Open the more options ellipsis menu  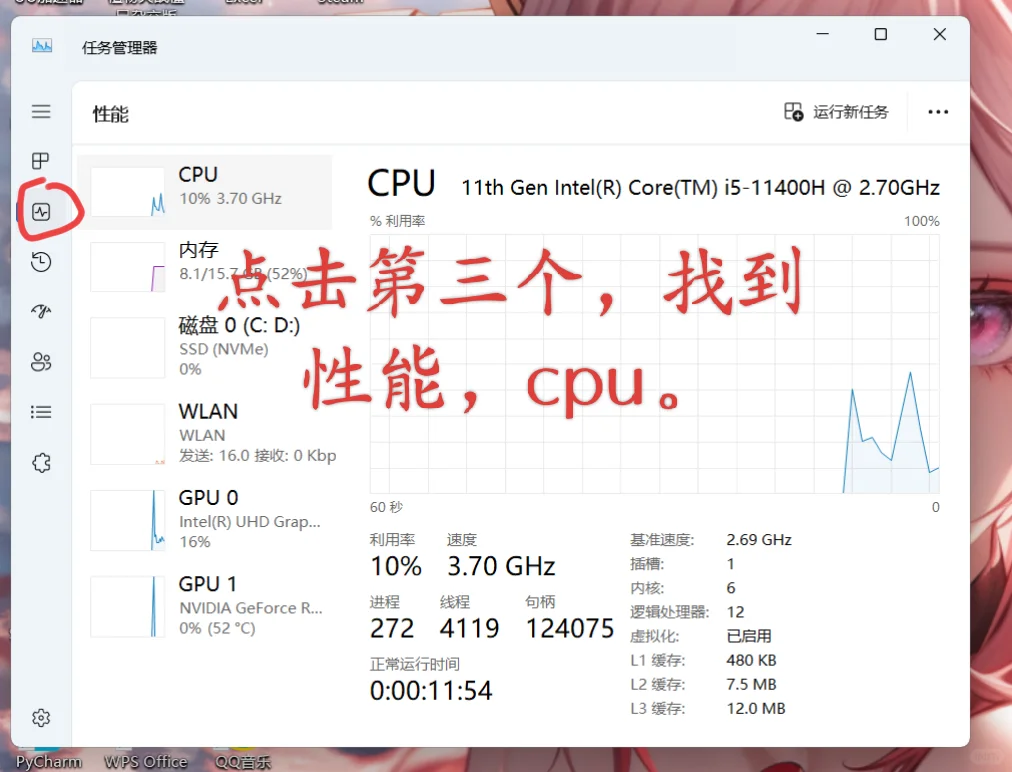pyautogui.click(x=937, y=113)
